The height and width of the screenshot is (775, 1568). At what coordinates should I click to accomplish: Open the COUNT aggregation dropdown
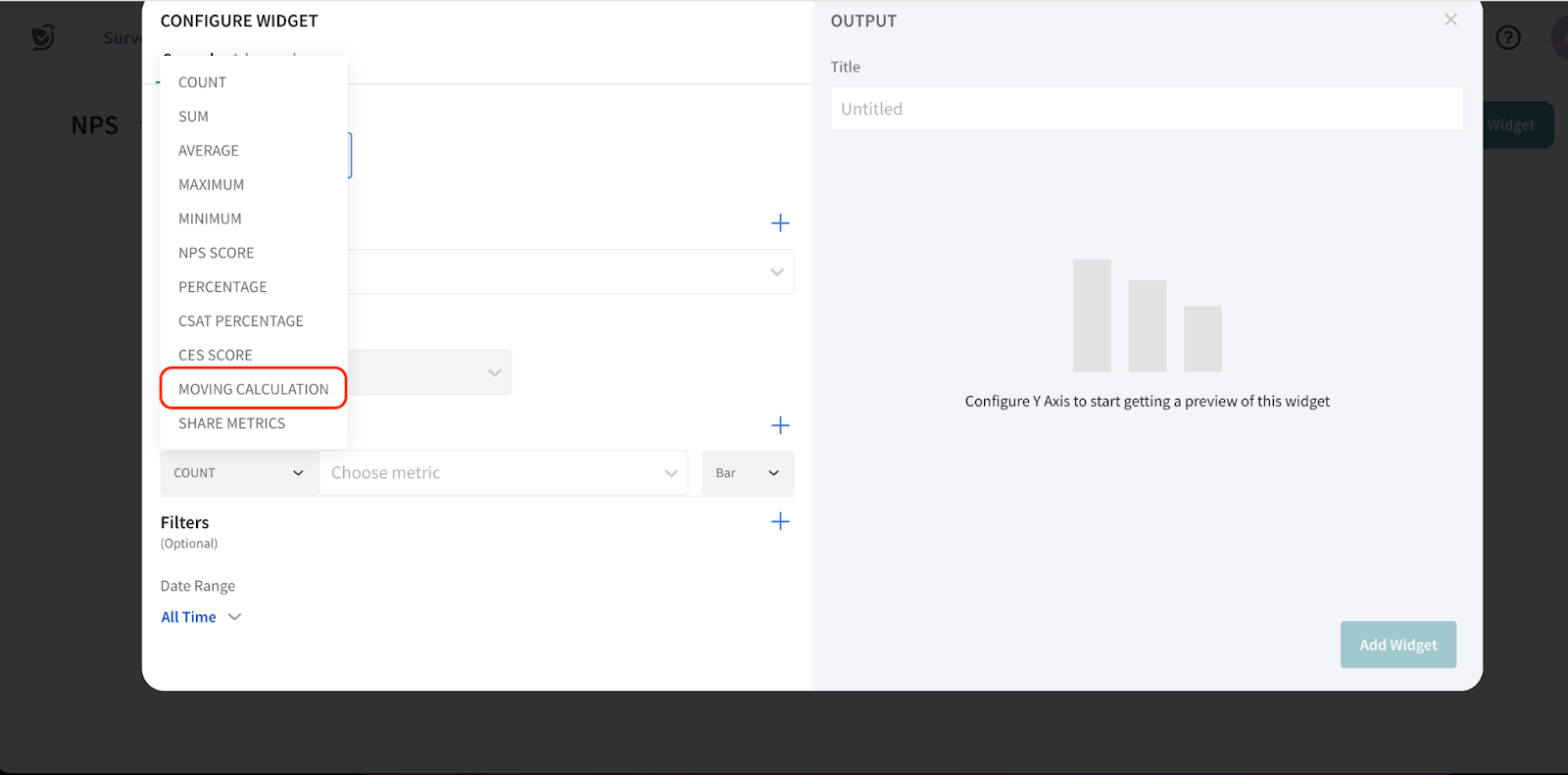[239, 473]
